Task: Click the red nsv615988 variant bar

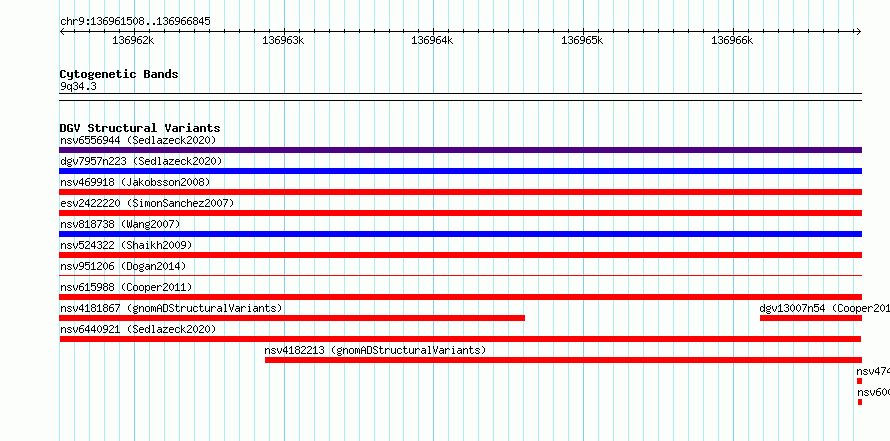Action: [x=460, y=297]
